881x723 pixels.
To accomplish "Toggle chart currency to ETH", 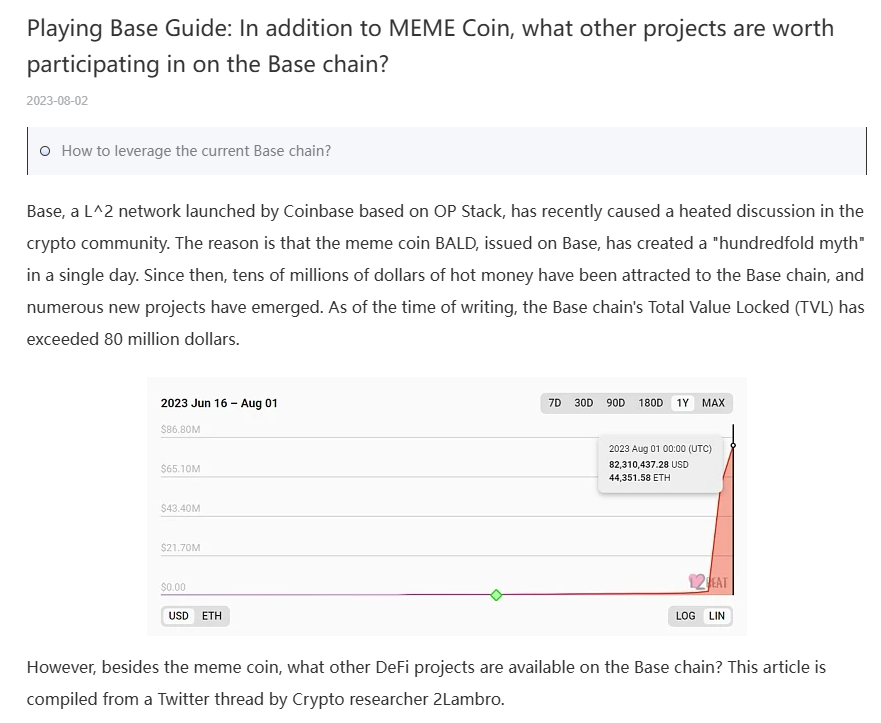I will 211,616.
